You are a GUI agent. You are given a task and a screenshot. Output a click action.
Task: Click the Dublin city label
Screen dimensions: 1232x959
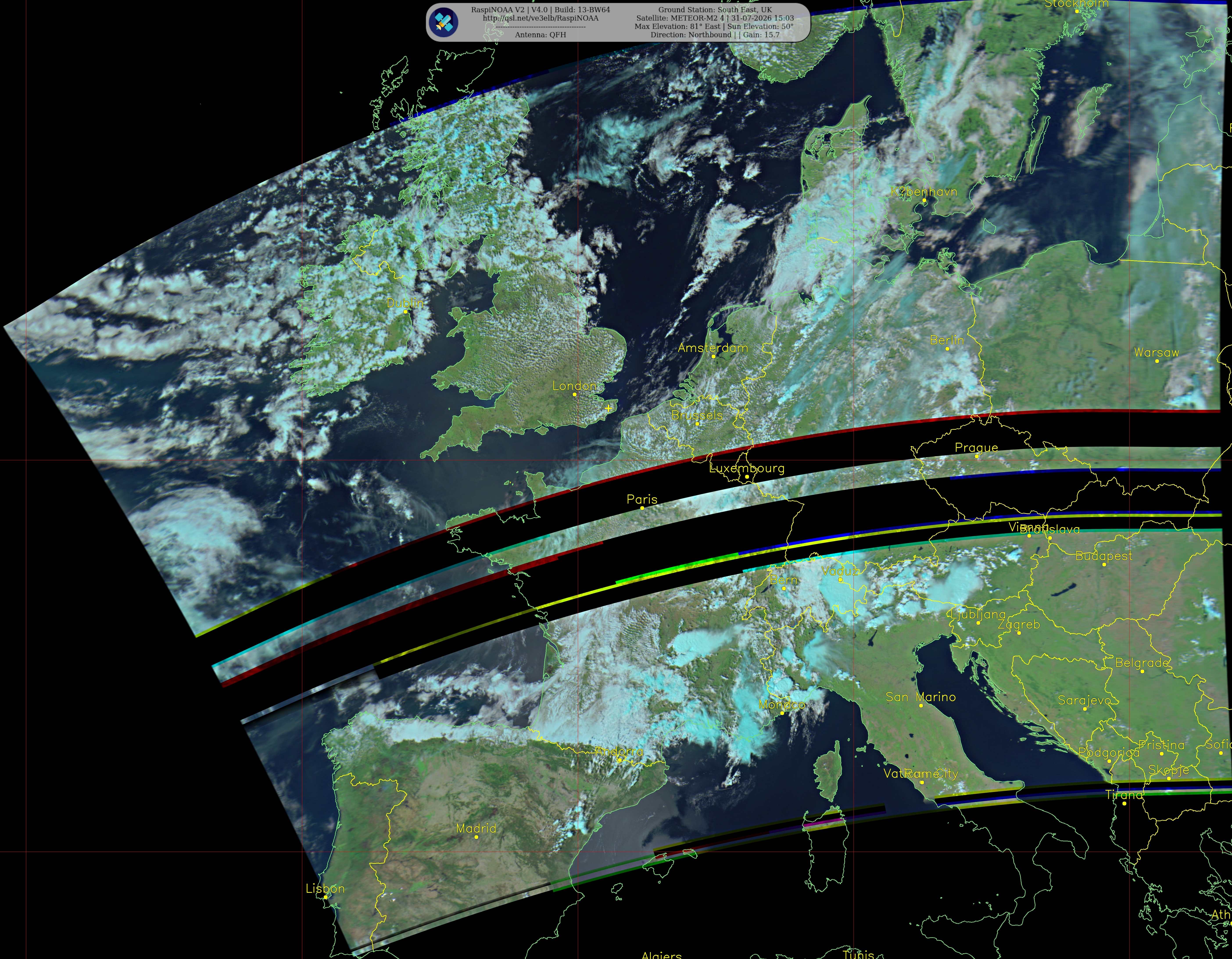click(x=405, y=303)
